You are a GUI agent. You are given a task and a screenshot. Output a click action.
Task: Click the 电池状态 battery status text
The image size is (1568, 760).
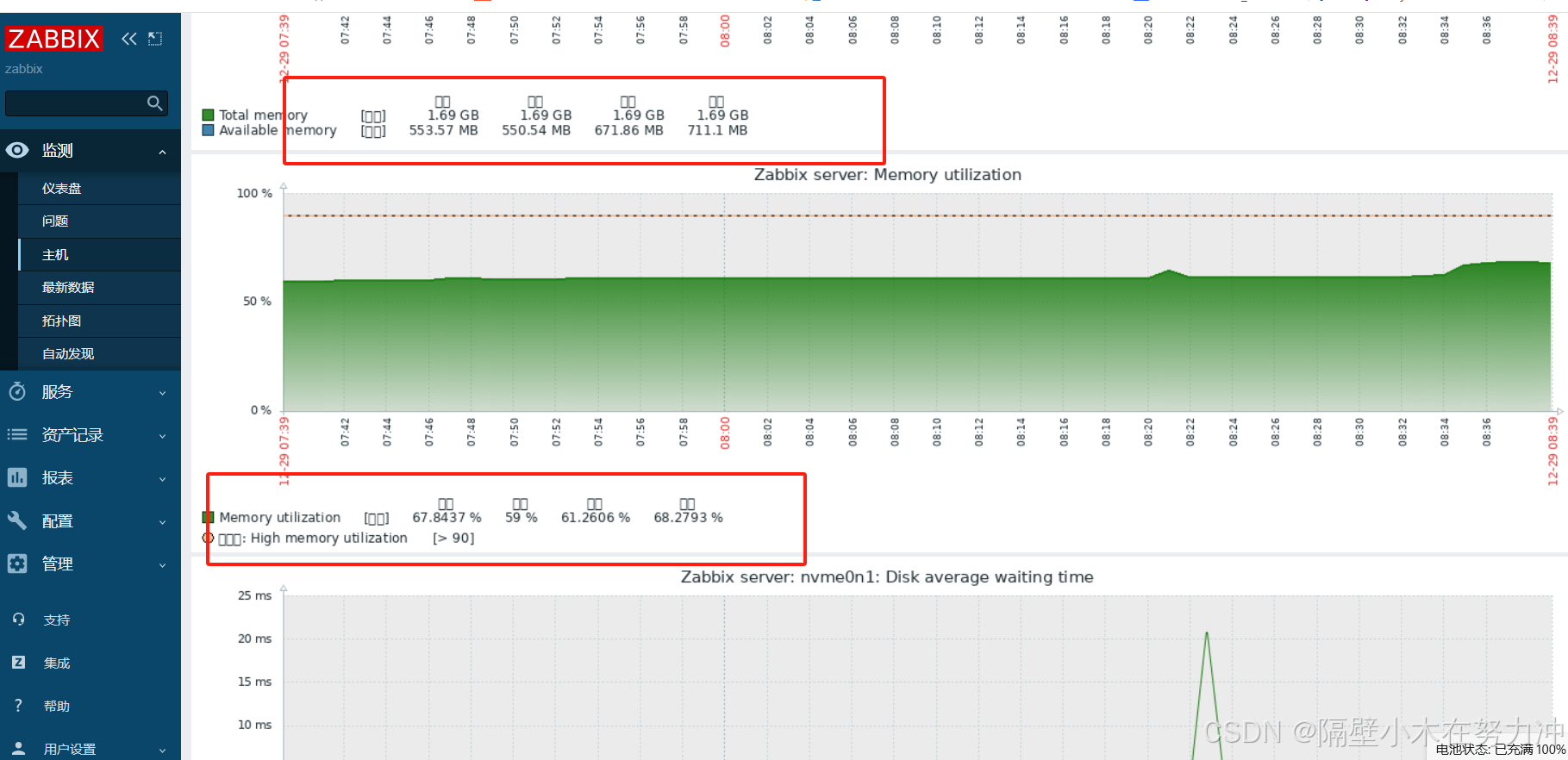pyautogui.click(x=1501, y=750)
